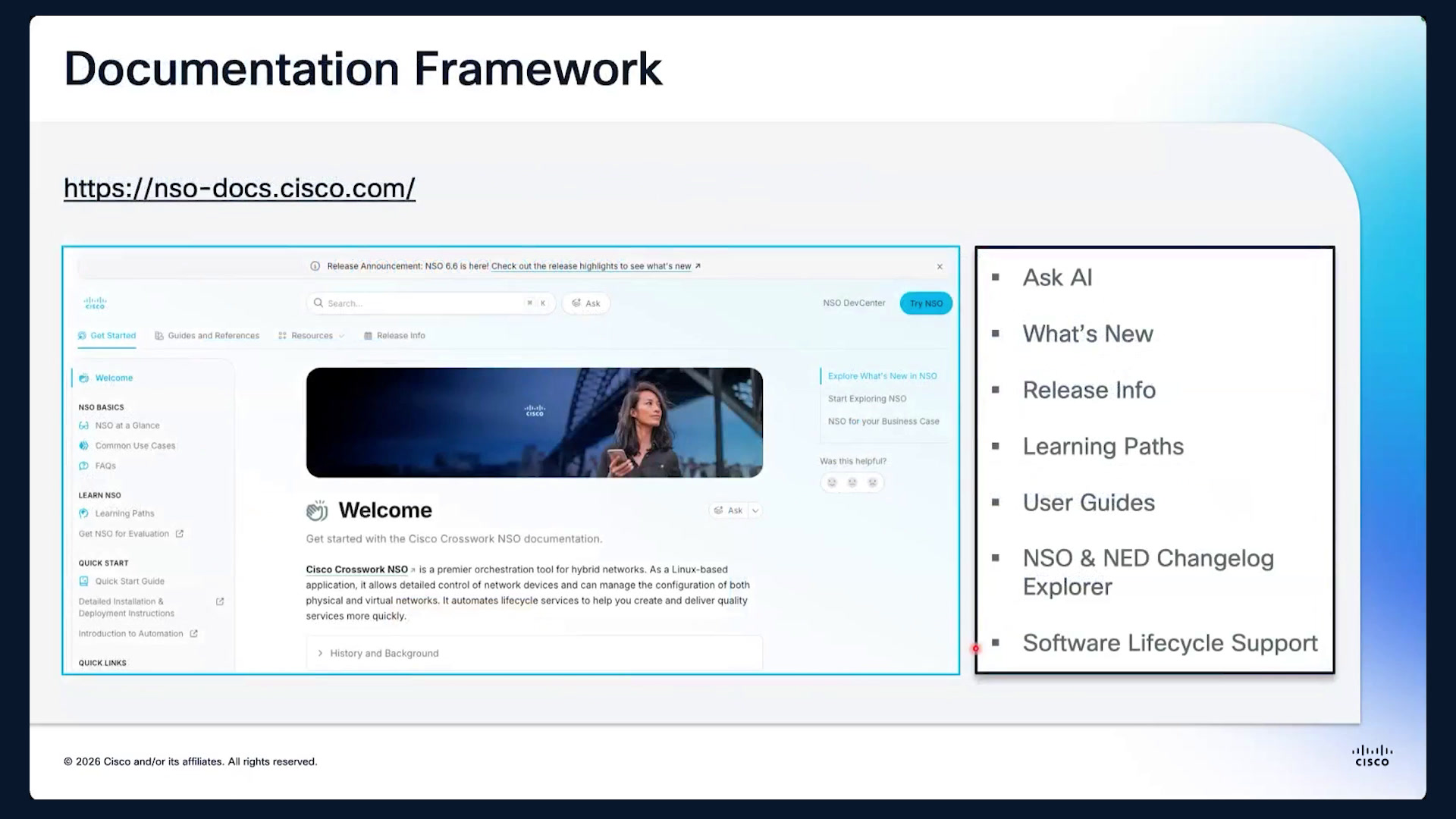
Task: Close the release announcement banner
Action: (940, 267)
